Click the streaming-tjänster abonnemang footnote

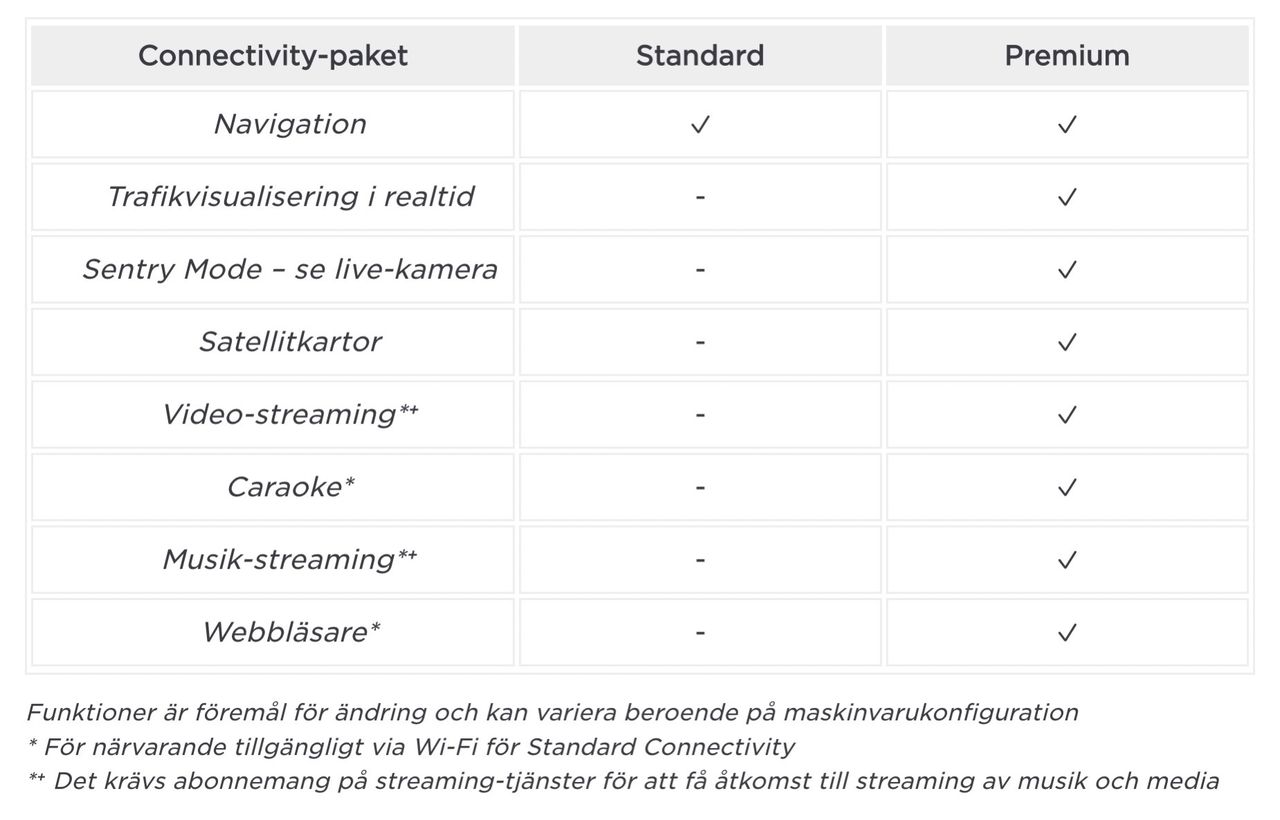point(623,781)
